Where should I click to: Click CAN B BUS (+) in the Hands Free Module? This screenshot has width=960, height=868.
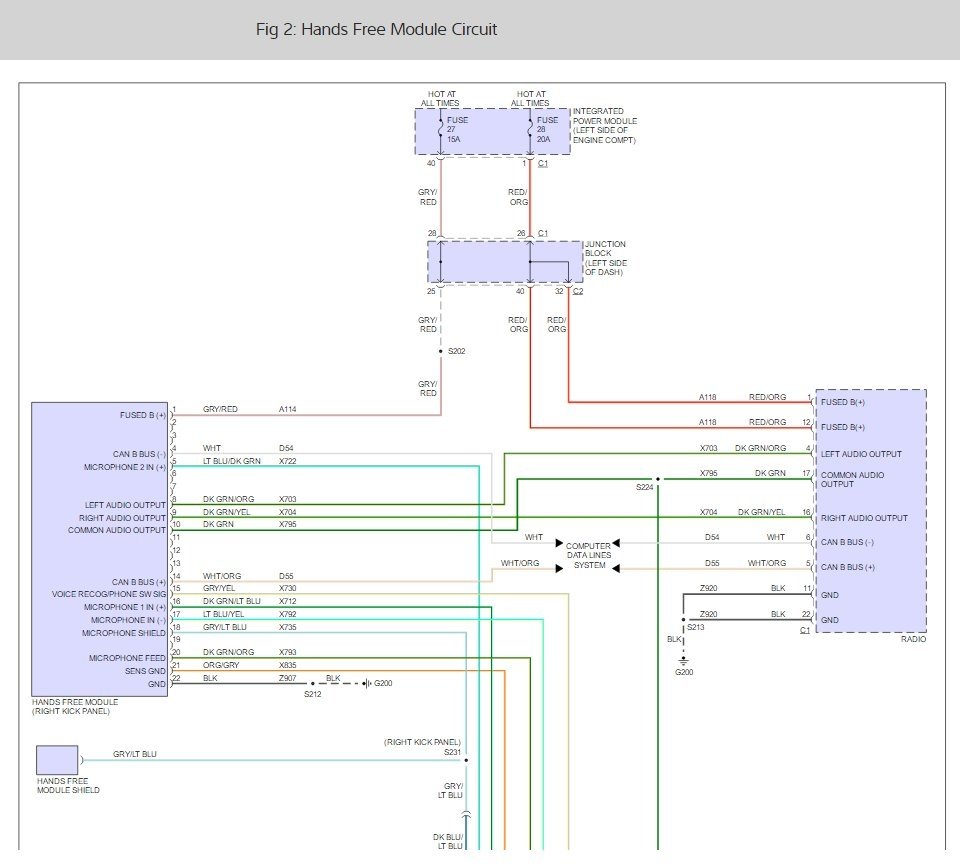click(x=138, y=582)
